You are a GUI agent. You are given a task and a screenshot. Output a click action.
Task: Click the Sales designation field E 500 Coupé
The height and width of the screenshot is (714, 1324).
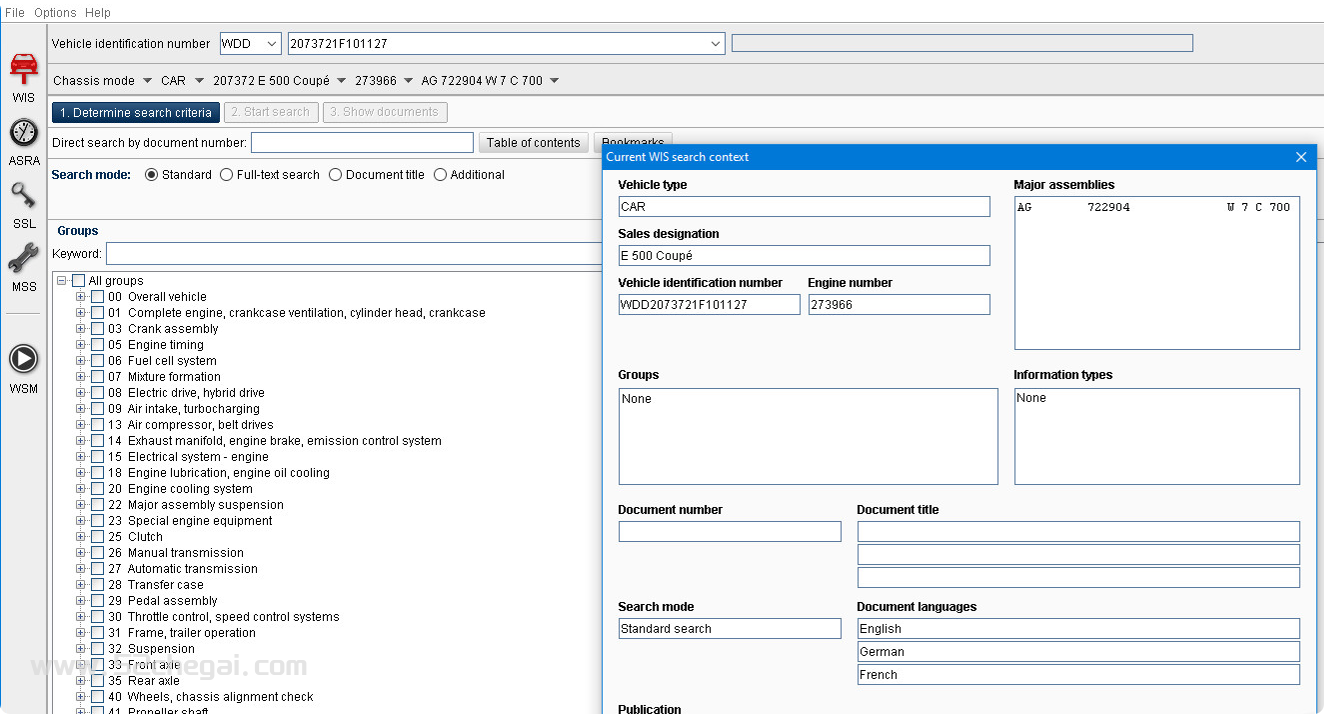[804, 256]
